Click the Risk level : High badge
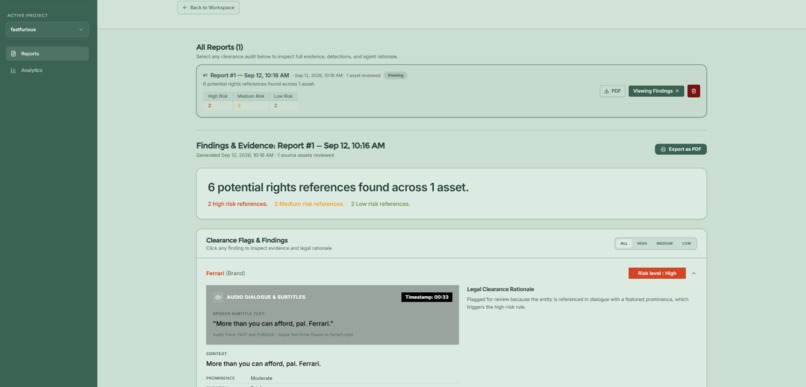The image size is (806, 387). coord(657,273)
